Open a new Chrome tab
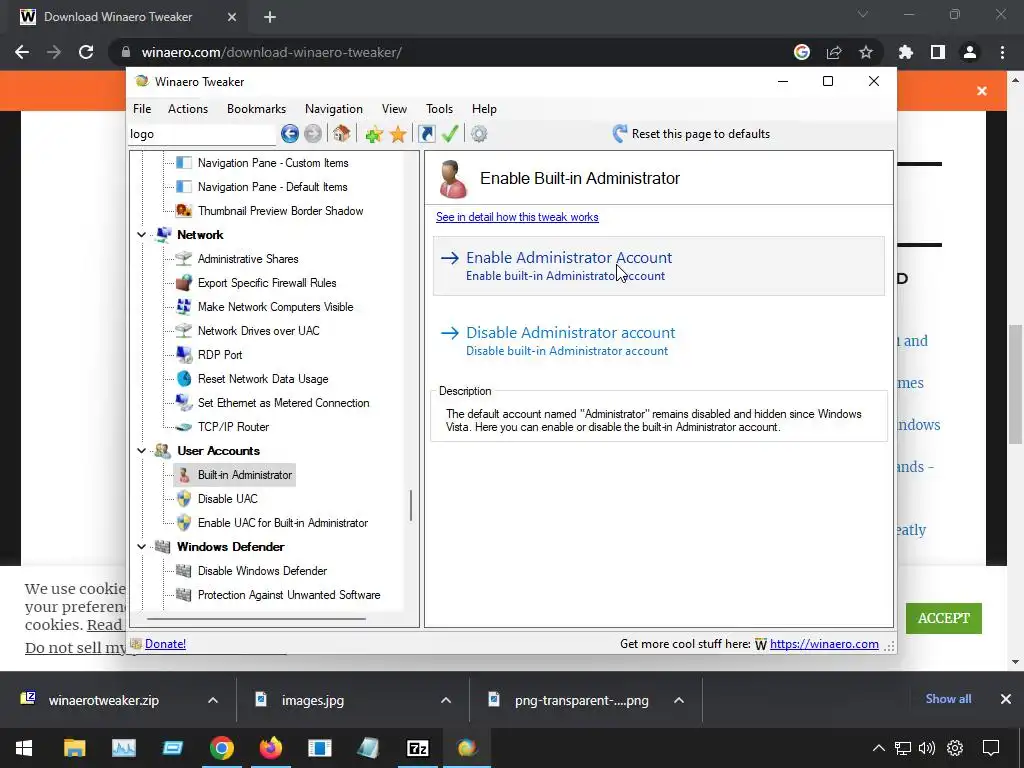The width and height of the screenshot is (1024, 768). click(270, 17)
